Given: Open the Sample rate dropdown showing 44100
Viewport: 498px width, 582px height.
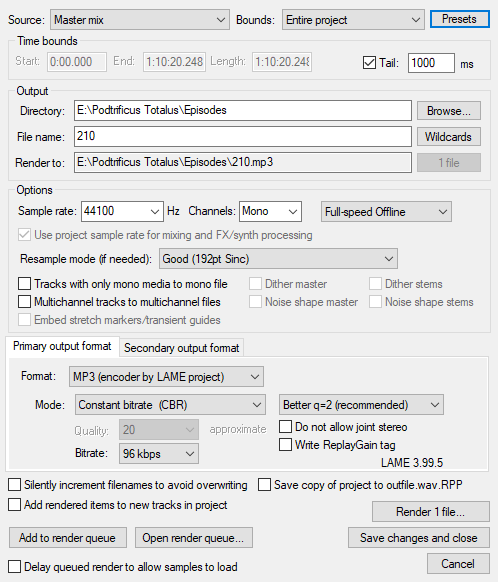Looking at the screenshot, I should (122, 212).
